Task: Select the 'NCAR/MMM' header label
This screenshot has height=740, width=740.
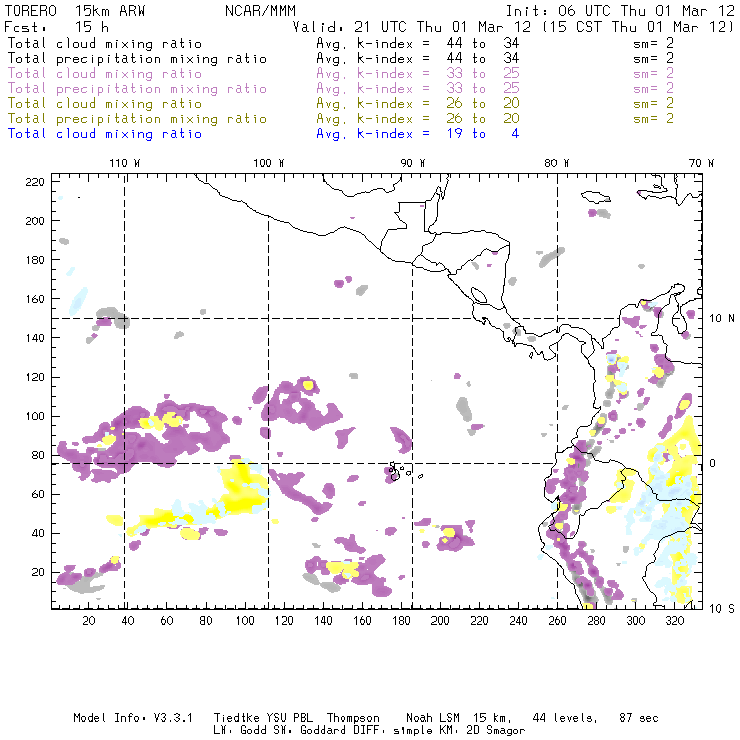Action: click(260, 11)
